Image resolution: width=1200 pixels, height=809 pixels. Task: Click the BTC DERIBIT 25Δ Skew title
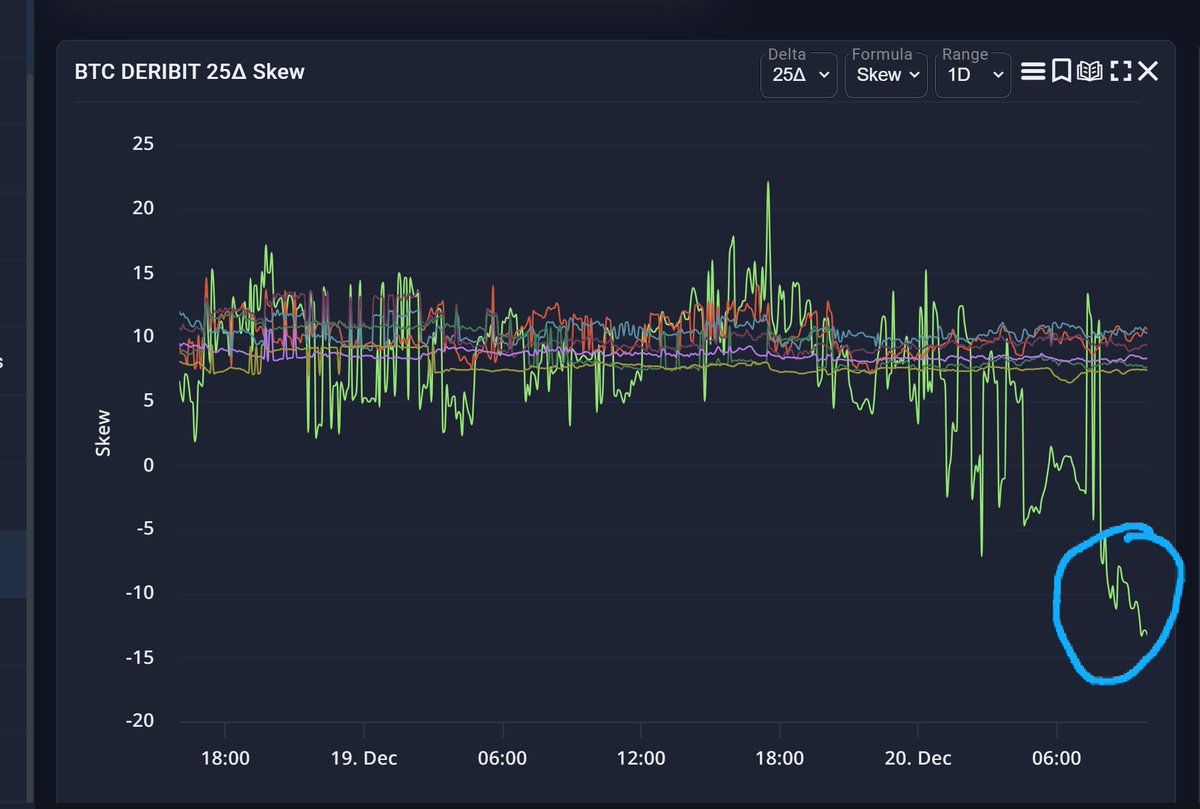pos(189,72)
